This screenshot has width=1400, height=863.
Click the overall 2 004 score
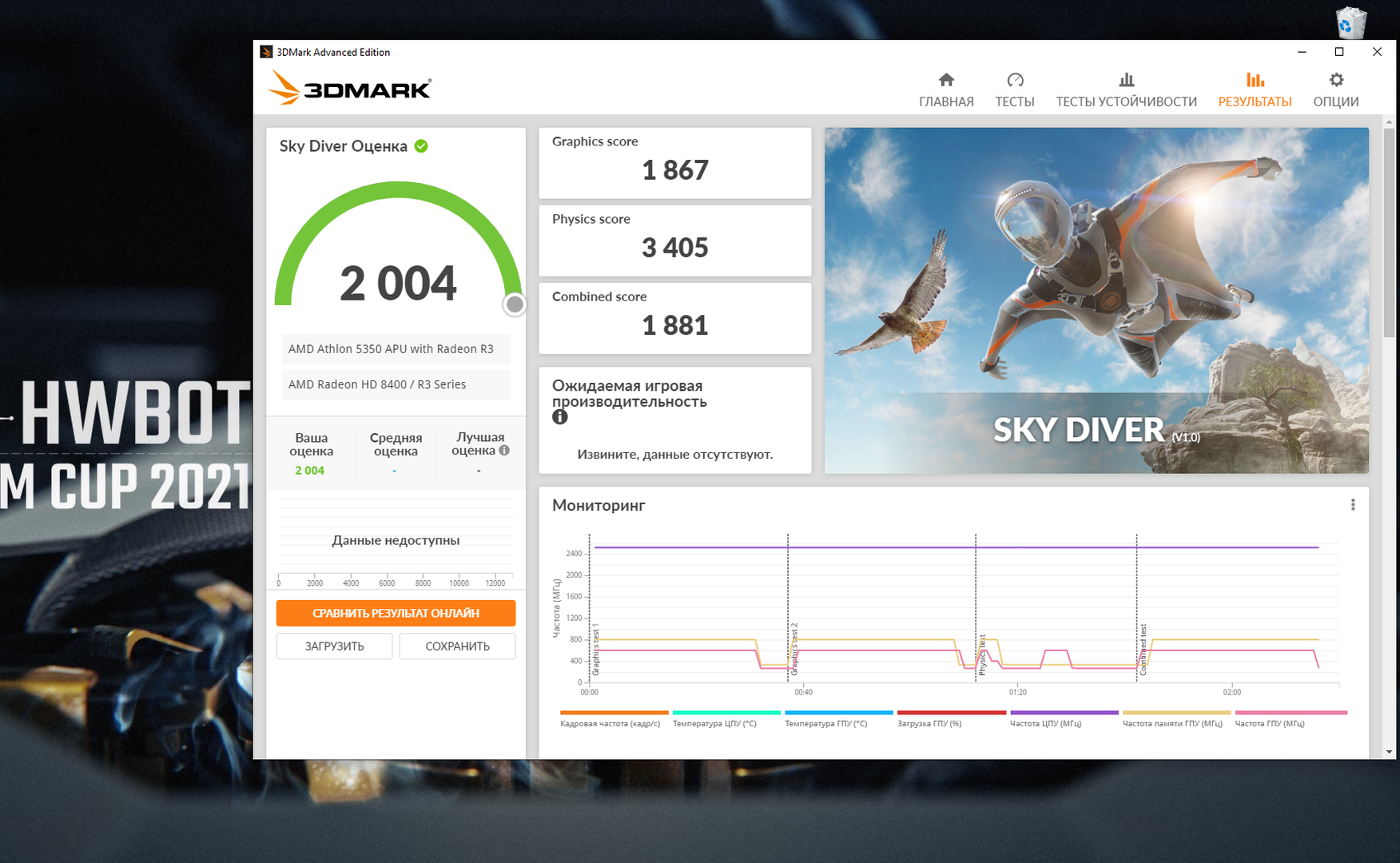(x=398, y=284)
